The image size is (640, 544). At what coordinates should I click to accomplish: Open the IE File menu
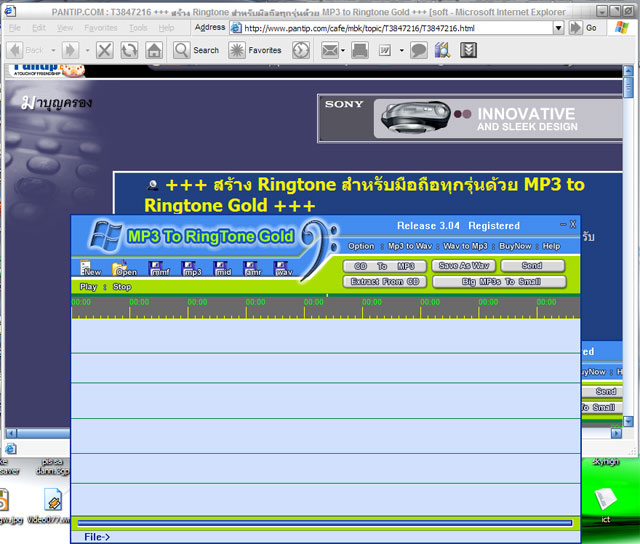click(15, 28)
